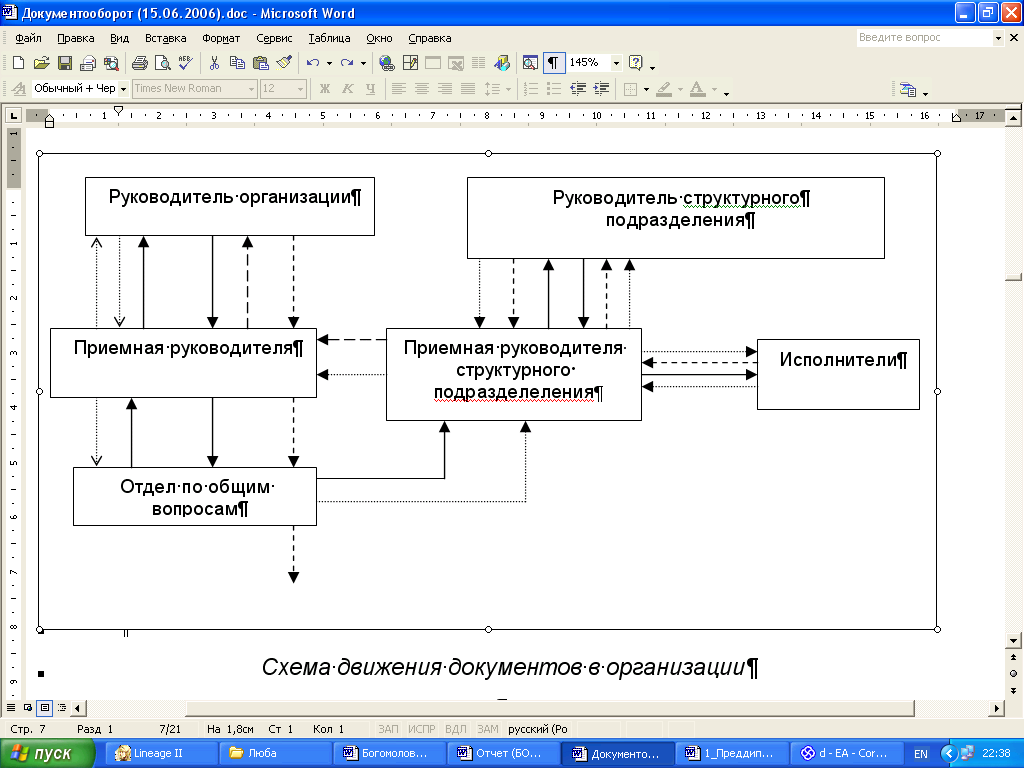Align the text left
The image size is (1024, 768).
[398, 89]
